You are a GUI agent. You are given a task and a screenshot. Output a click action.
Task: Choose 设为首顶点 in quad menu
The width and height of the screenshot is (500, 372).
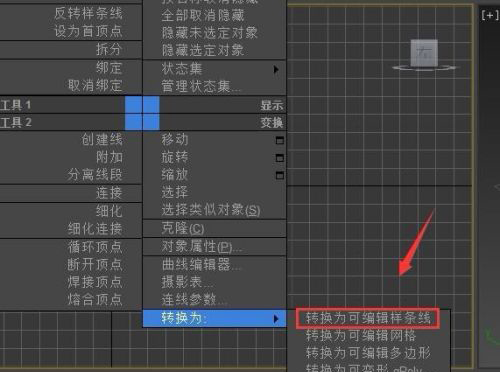click(x=88, y=31)
